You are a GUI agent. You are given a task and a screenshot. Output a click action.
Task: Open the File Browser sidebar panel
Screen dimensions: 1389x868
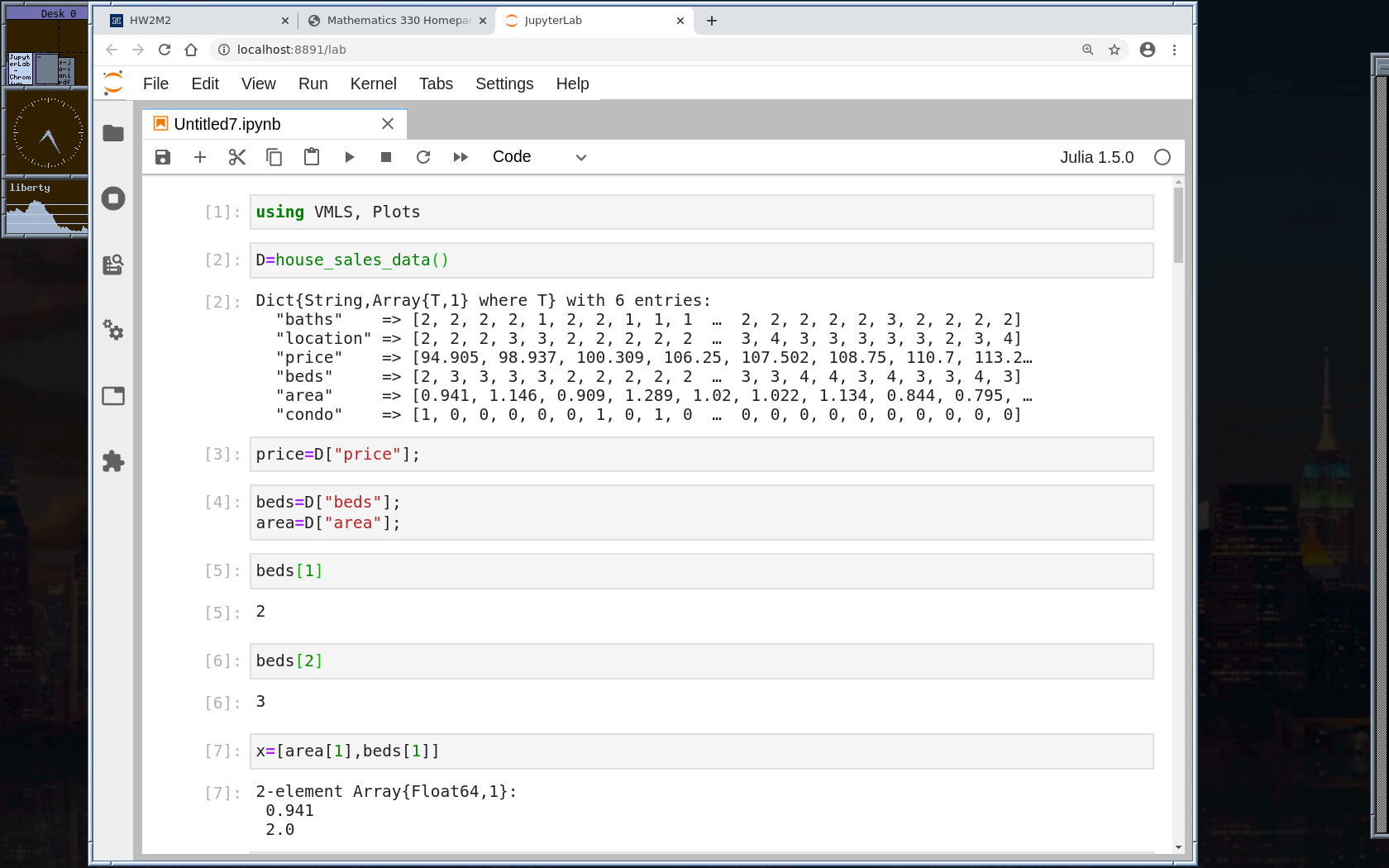point(113,133)
